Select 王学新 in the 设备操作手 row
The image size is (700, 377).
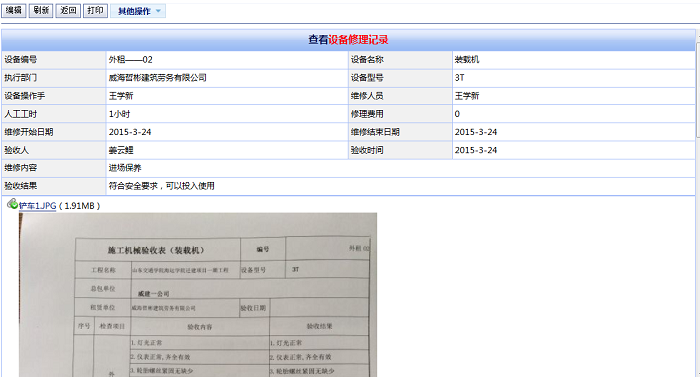coord(121,96)
